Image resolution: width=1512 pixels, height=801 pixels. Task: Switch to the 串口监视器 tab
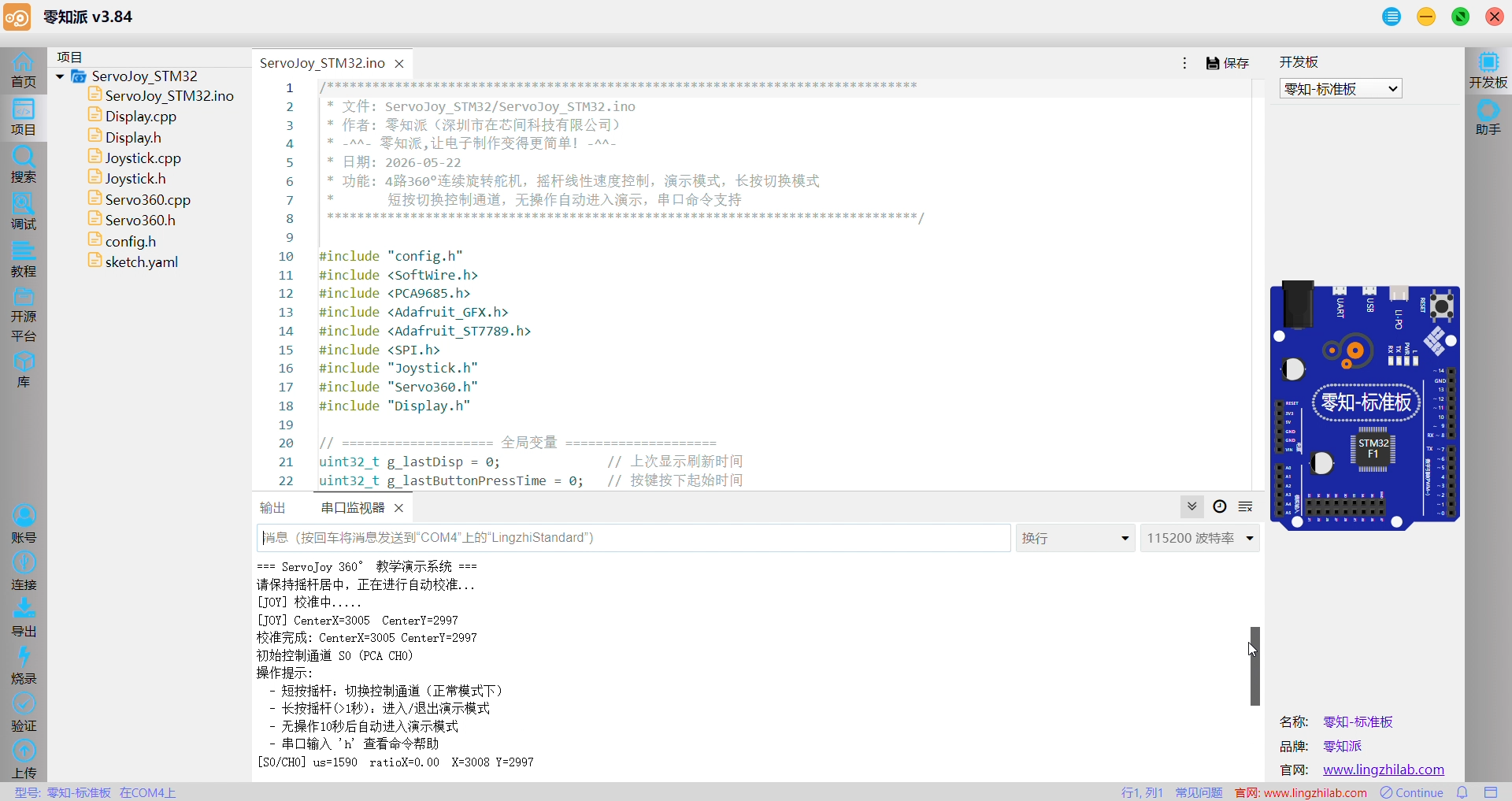[x=353, y=508]
